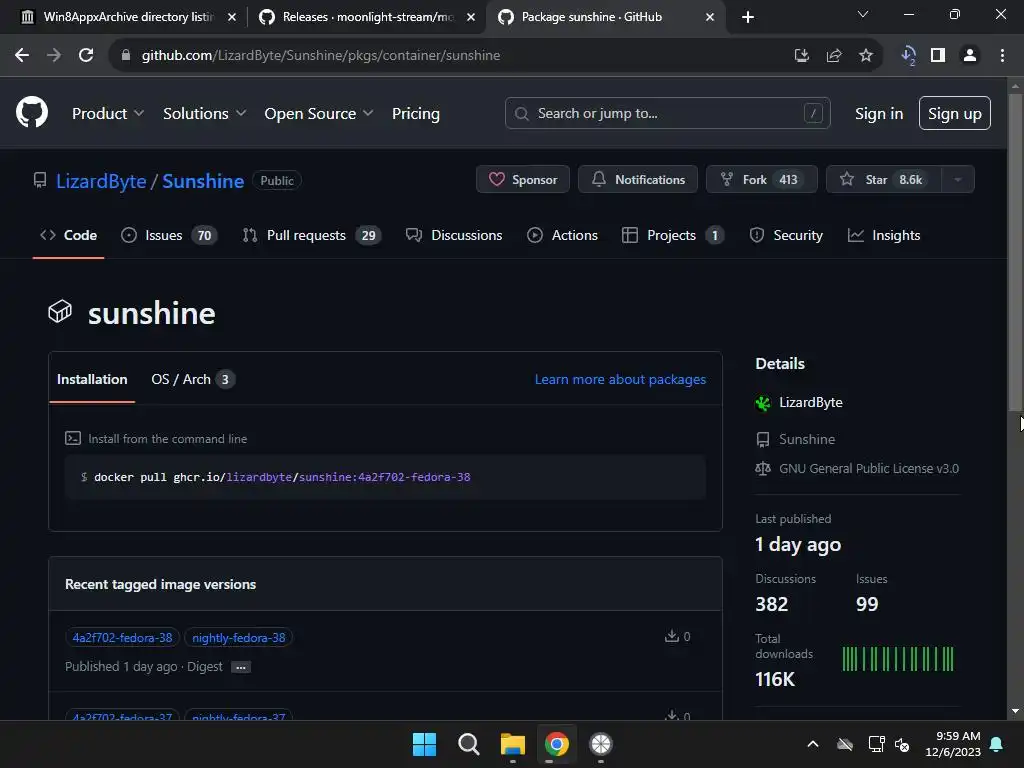
Task: Click the Notifications bell button
Action: 638,180
